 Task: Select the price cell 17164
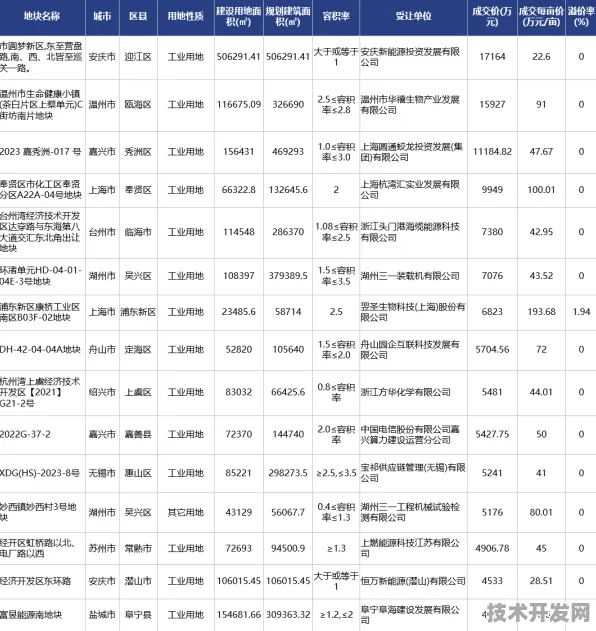point(492,57)
